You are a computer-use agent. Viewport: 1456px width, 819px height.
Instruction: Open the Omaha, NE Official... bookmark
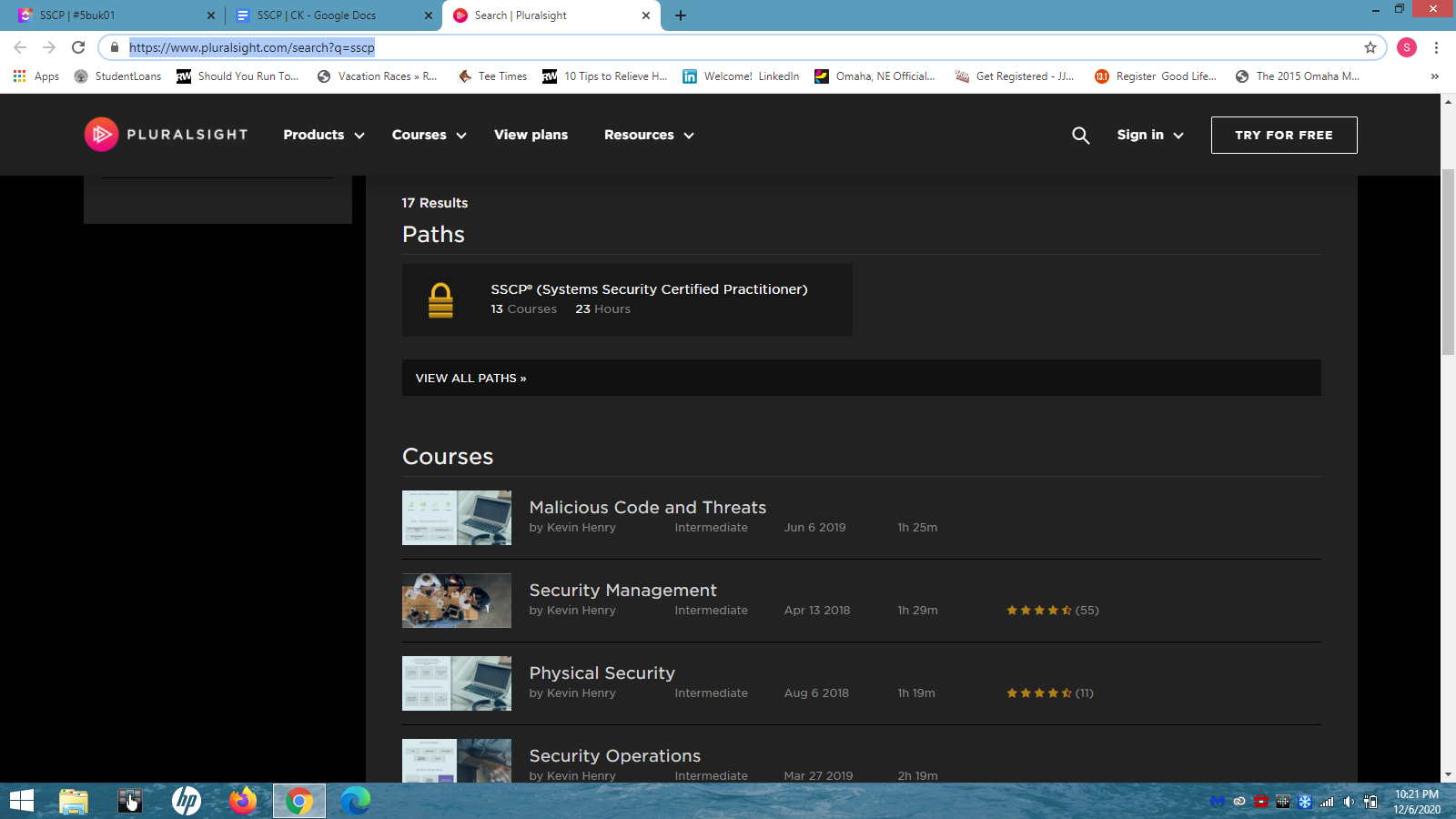875,76
